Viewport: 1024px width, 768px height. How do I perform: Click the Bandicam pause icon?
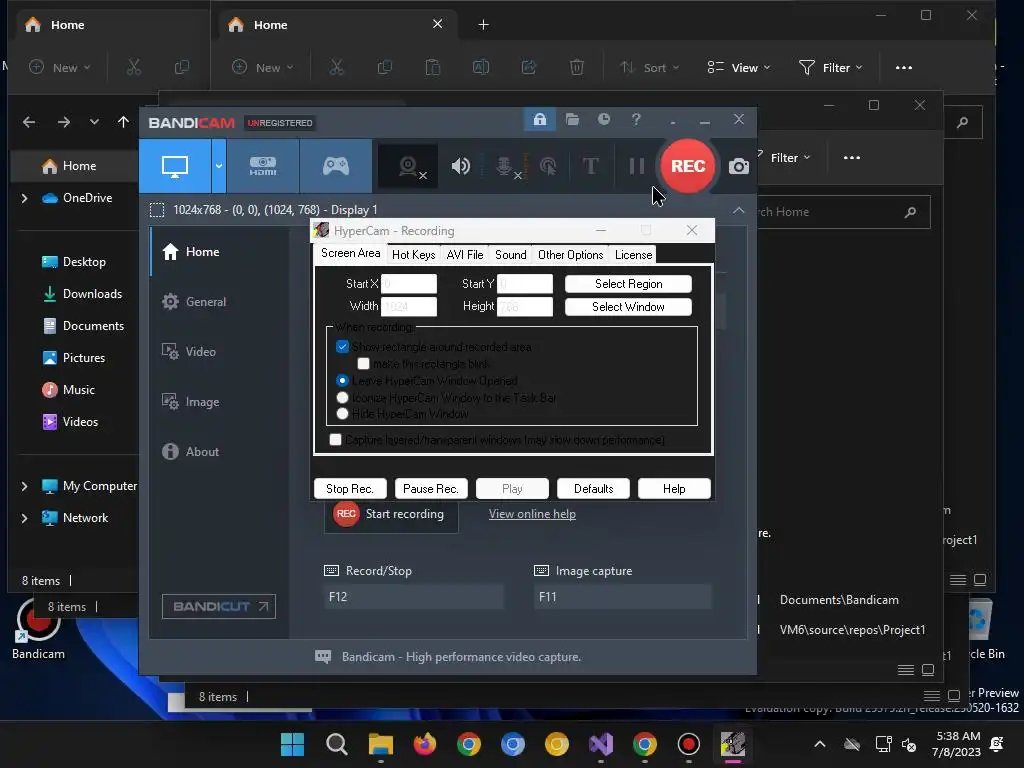click(637, 166)
